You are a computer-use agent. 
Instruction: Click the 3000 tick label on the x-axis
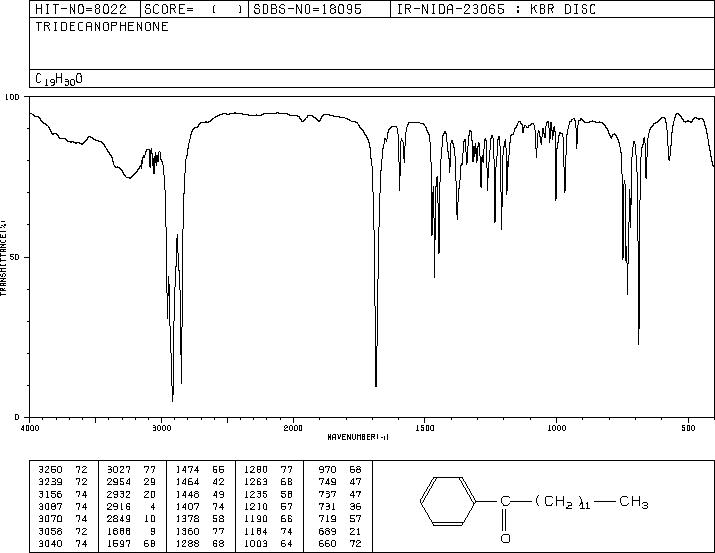(161, 428)
